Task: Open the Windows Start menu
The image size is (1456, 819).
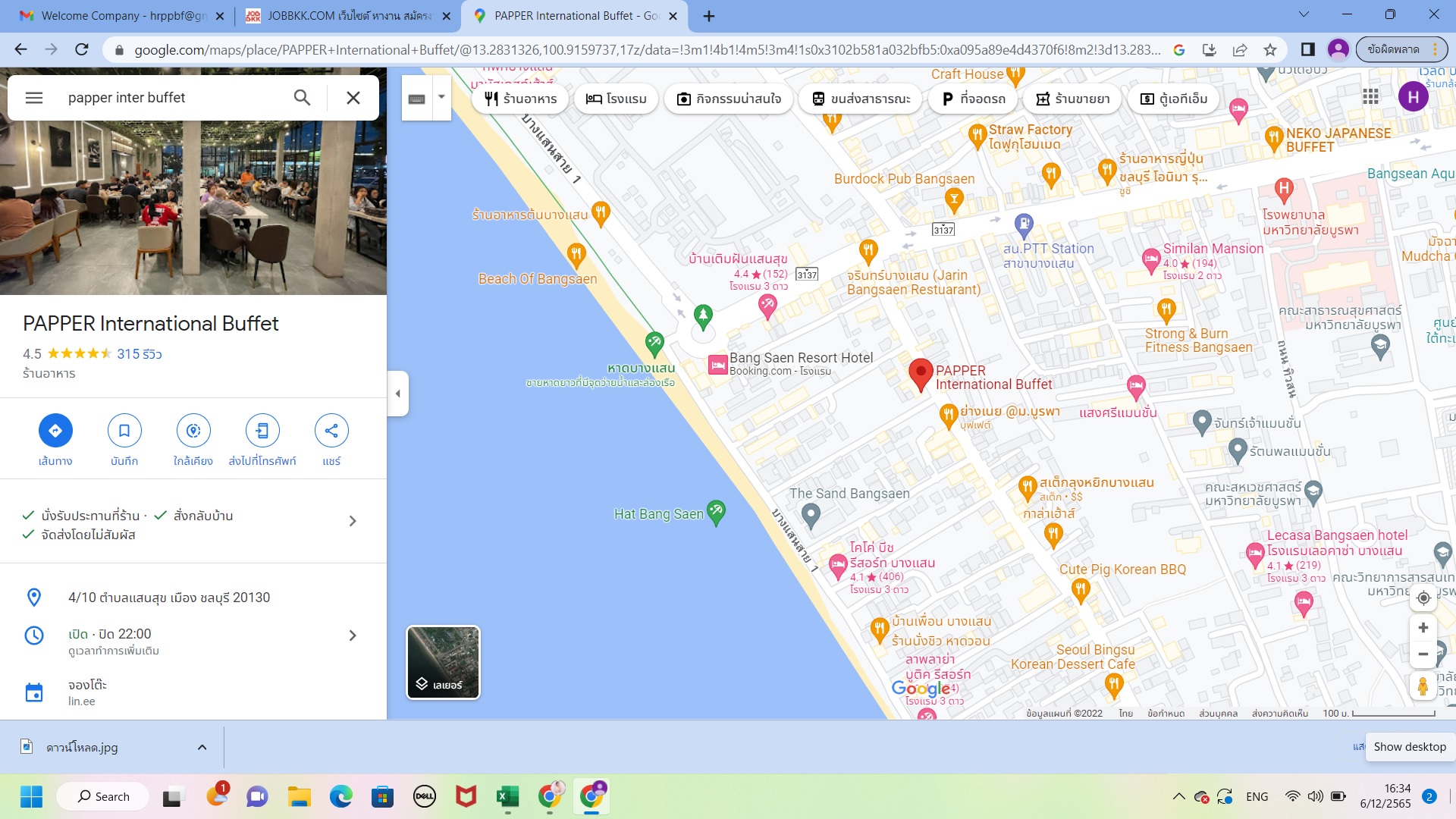Action: (x=31, y=797)
